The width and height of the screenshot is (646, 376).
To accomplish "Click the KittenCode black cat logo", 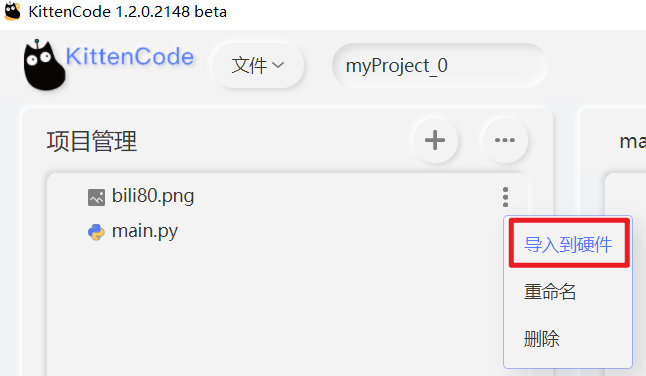I will (x=44, y=65).
